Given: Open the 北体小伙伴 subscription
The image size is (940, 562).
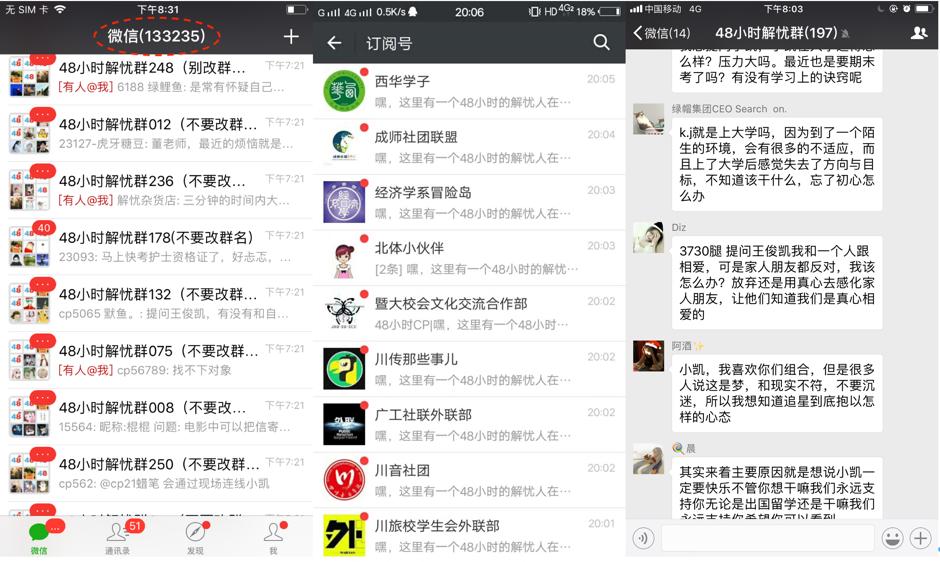Looking at the screenshot, I should (x=469, y=258).
